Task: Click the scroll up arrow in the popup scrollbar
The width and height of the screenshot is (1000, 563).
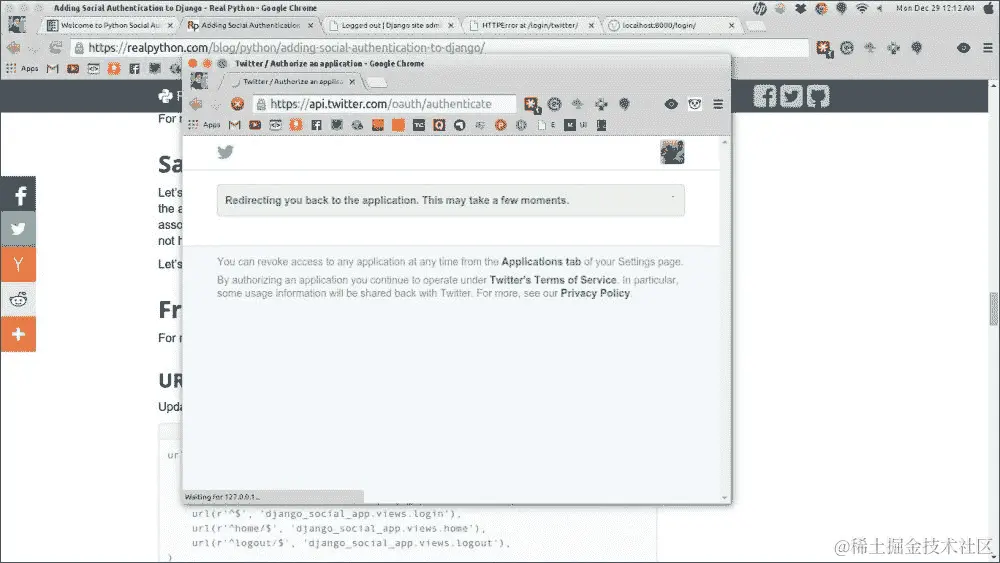Action: pyautogui.click(x=724, y=142)
